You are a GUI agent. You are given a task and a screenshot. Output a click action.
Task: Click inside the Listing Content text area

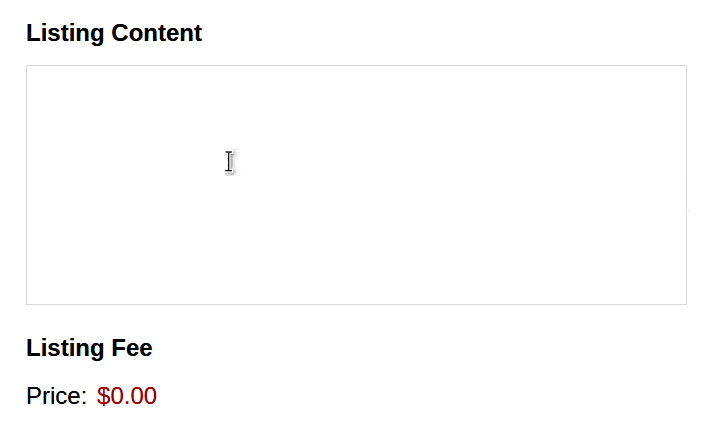tap(356, 185)
